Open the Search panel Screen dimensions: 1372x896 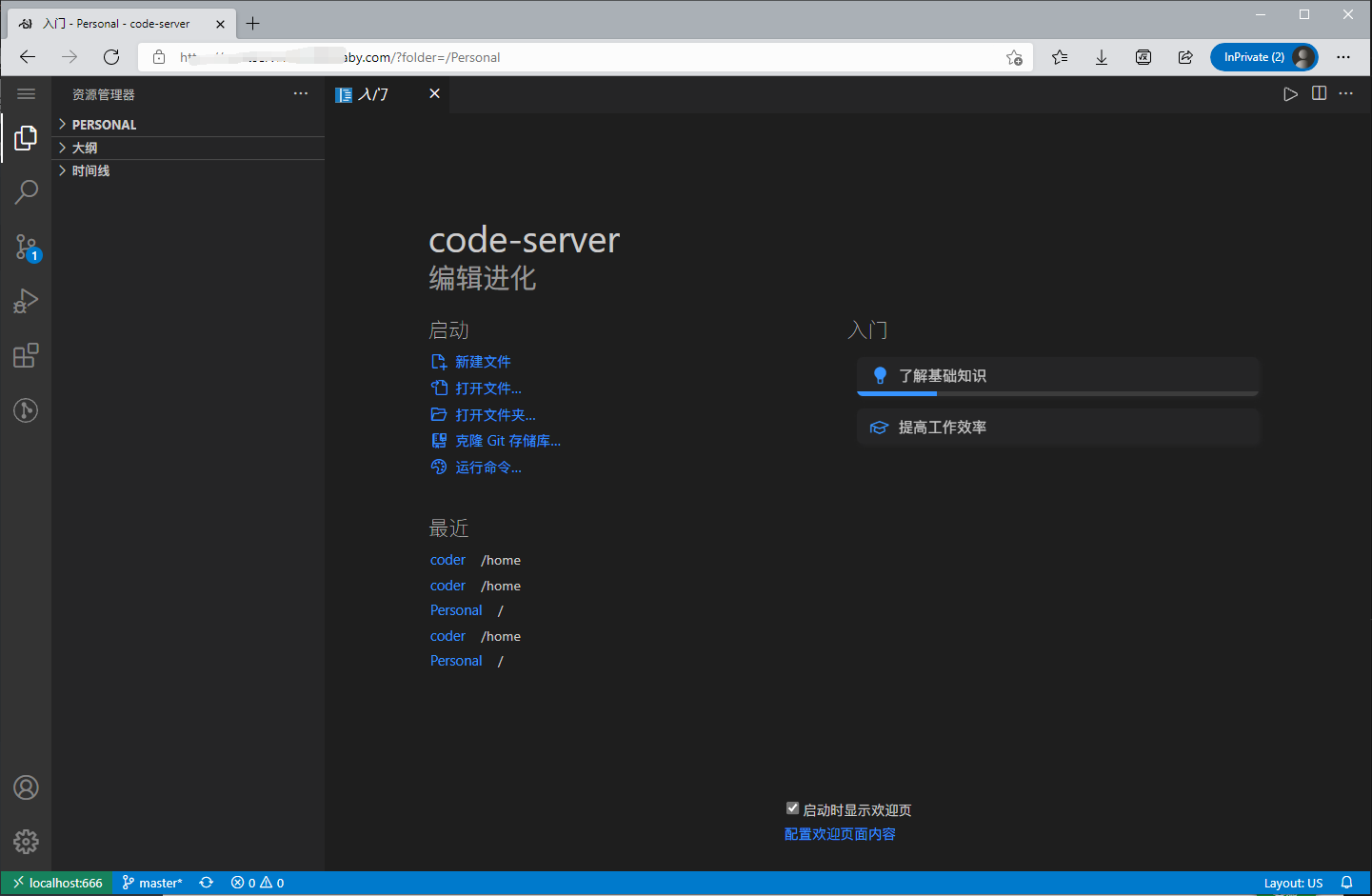point(26,191)
